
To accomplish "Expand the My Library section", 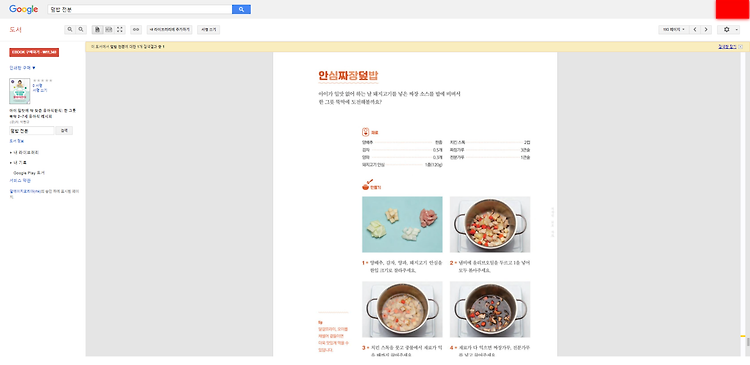I will (x=24, y=153).
